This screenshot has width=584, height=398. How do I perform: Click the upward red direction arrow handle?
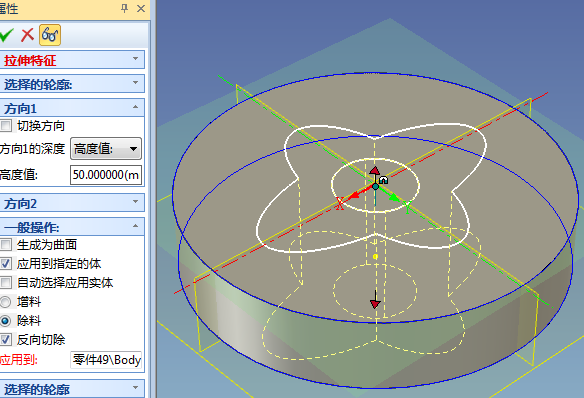[375, 171]
